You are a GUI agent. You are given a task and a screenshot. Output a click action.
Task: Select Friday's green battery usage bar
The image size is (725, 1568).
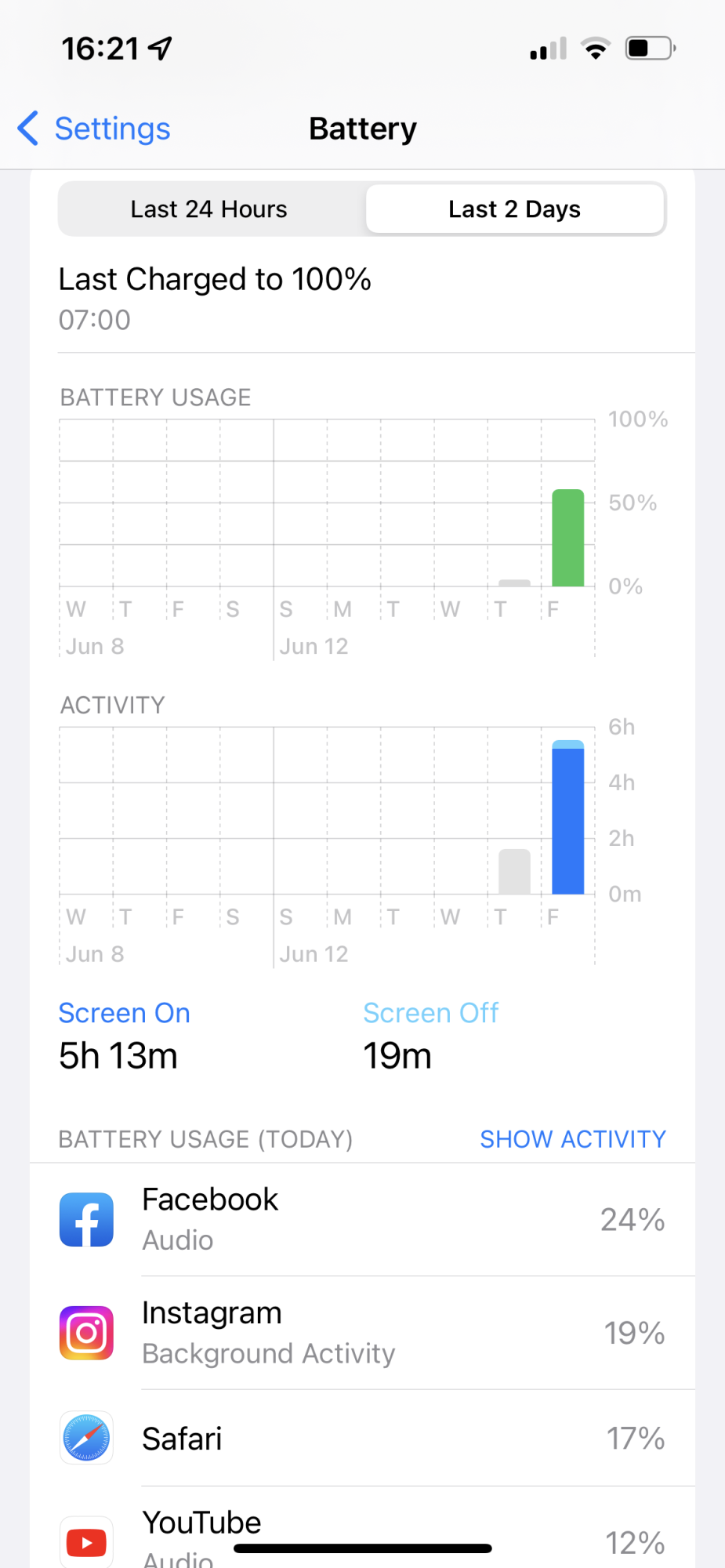point(568,538)
